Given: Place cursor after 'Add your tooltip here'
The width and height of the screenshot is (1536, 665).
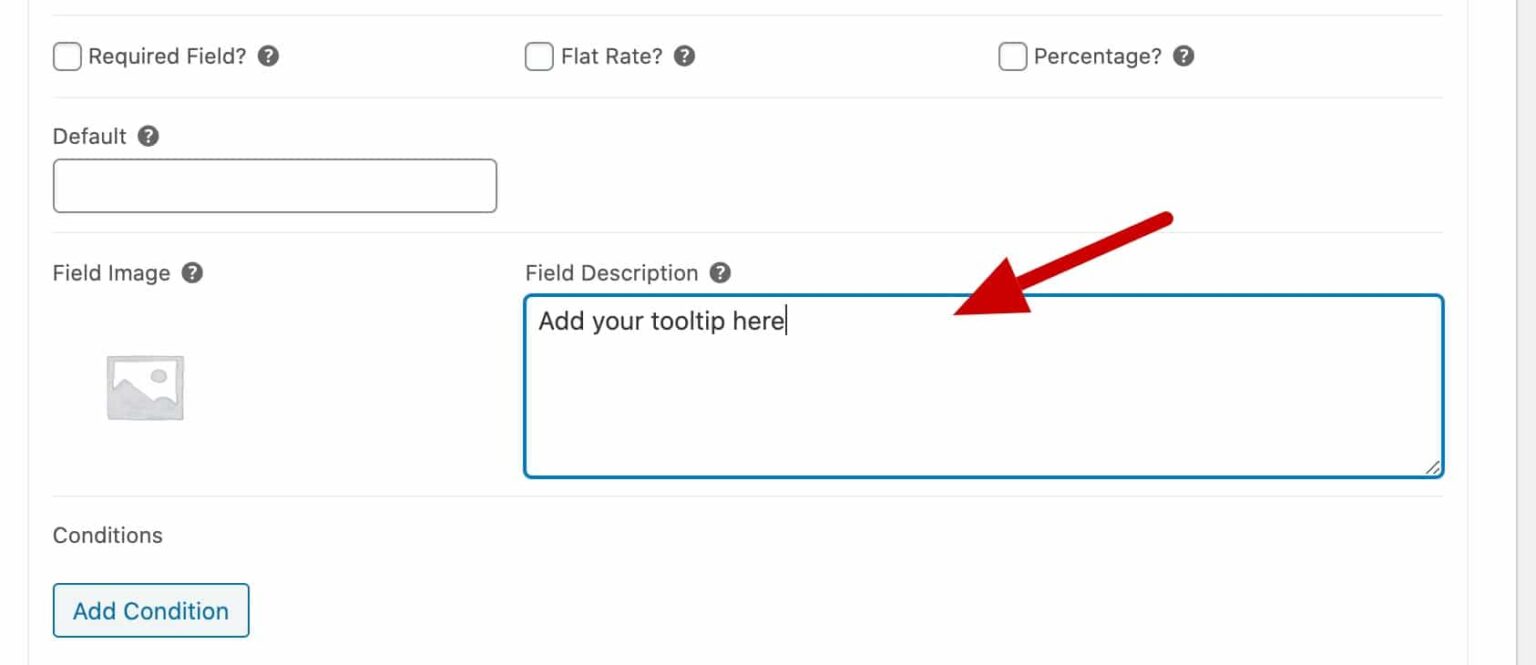Looking at the screenshot, I should click(x=786, y=321).
